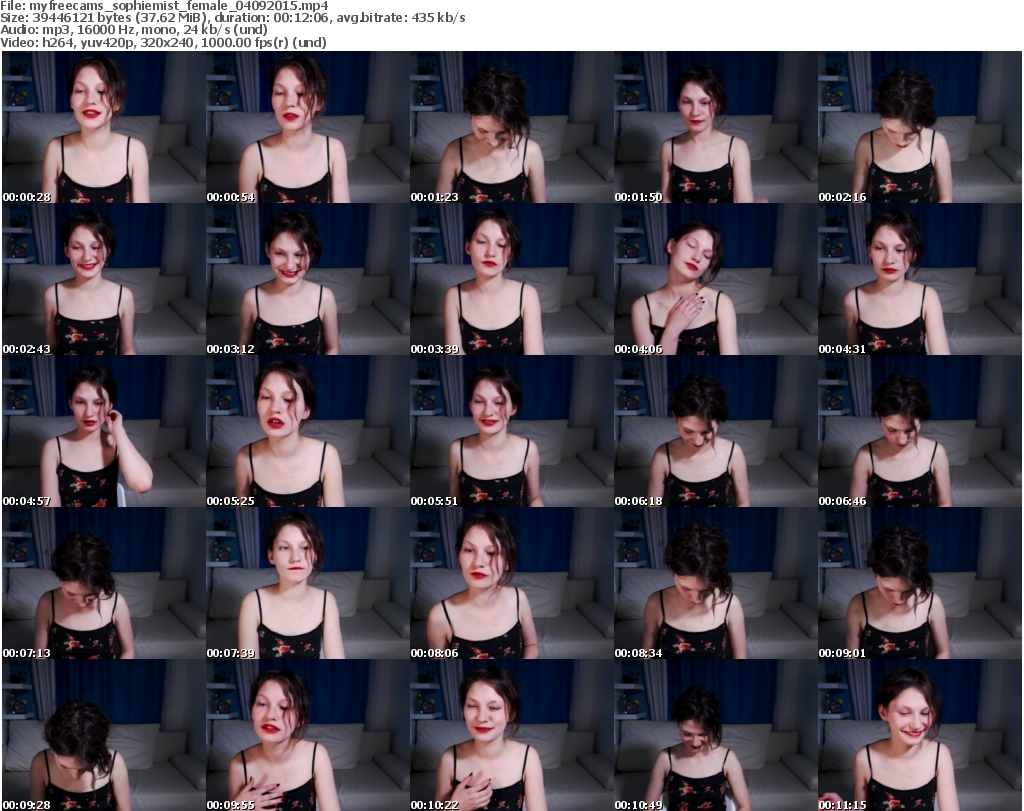This screenshot has height=811, width=1024.
Task: Select the frame stamped 00:07:13
Action: [104, 584]
